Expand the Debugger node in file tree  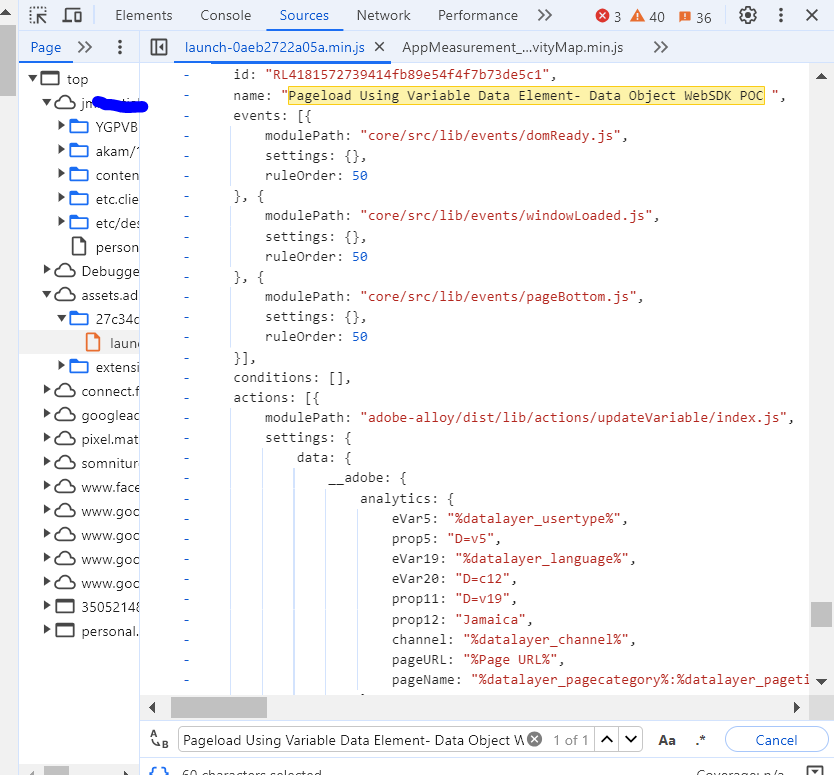45,270
